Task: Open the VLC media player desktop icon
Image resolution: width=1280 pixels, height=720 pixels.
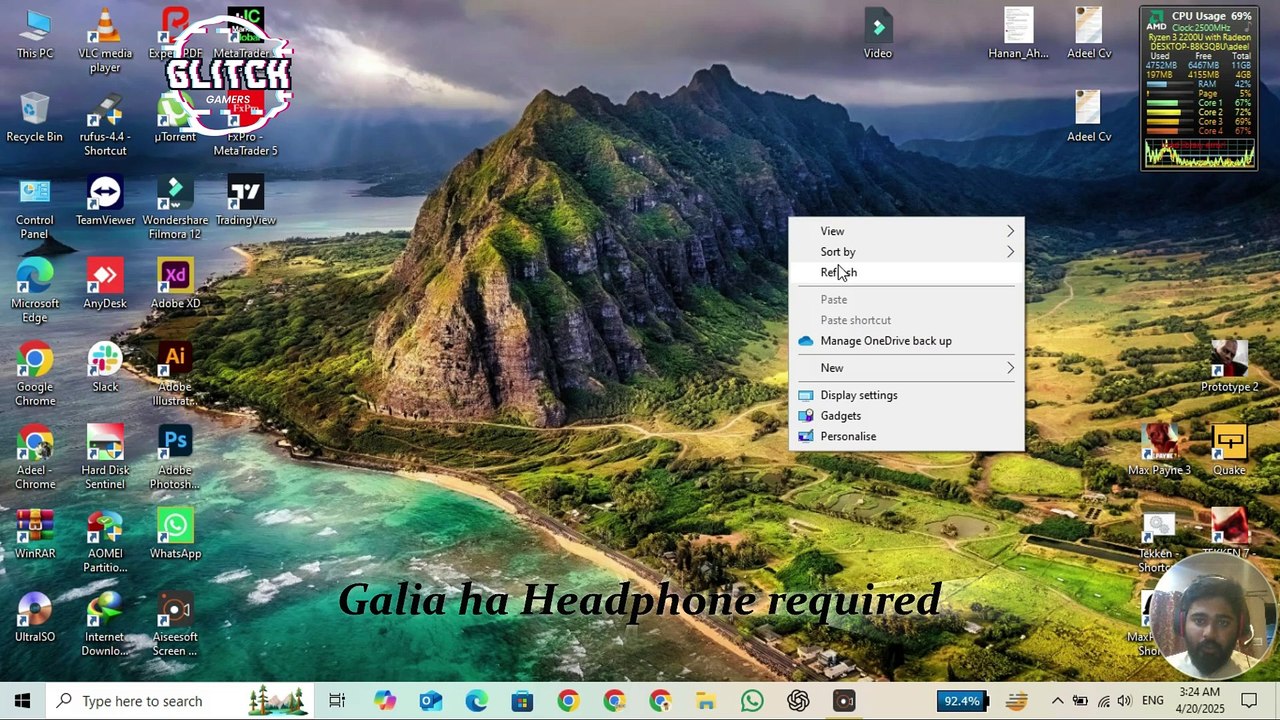Action: coord(105,40)
